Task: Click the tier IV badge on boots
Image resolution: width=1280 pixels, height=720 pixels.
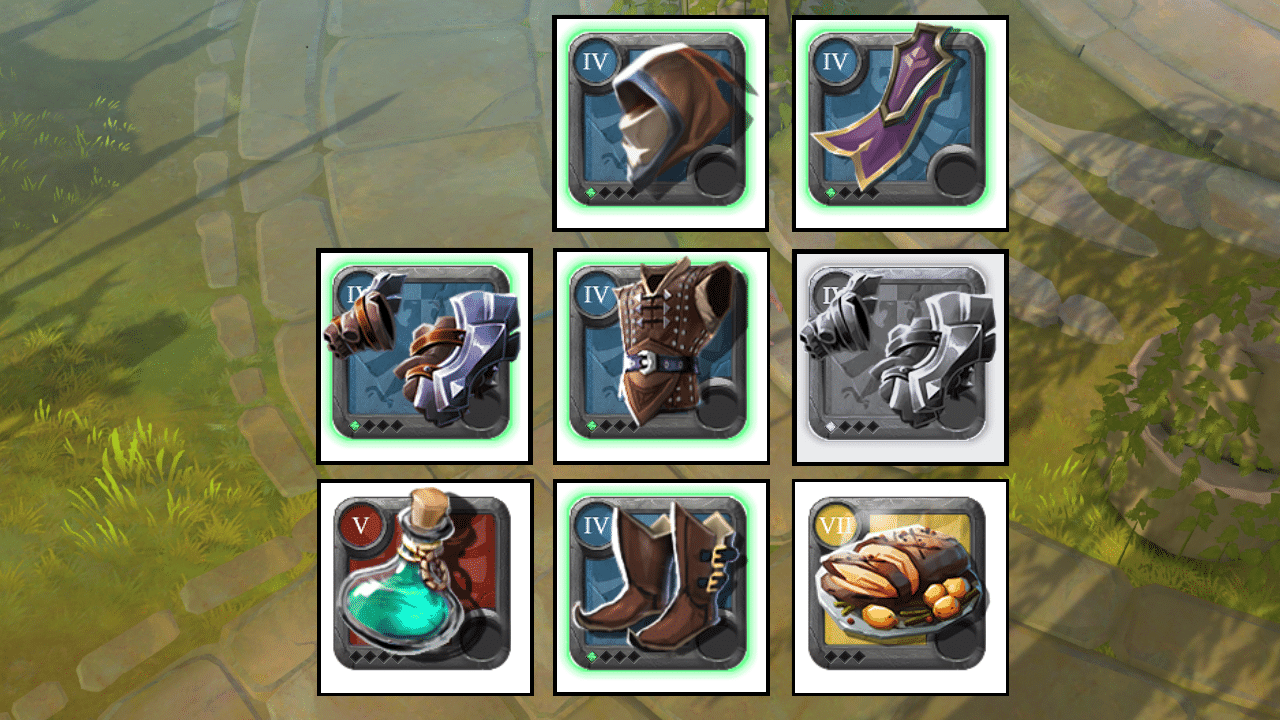Action: click(x=596, y=524)
